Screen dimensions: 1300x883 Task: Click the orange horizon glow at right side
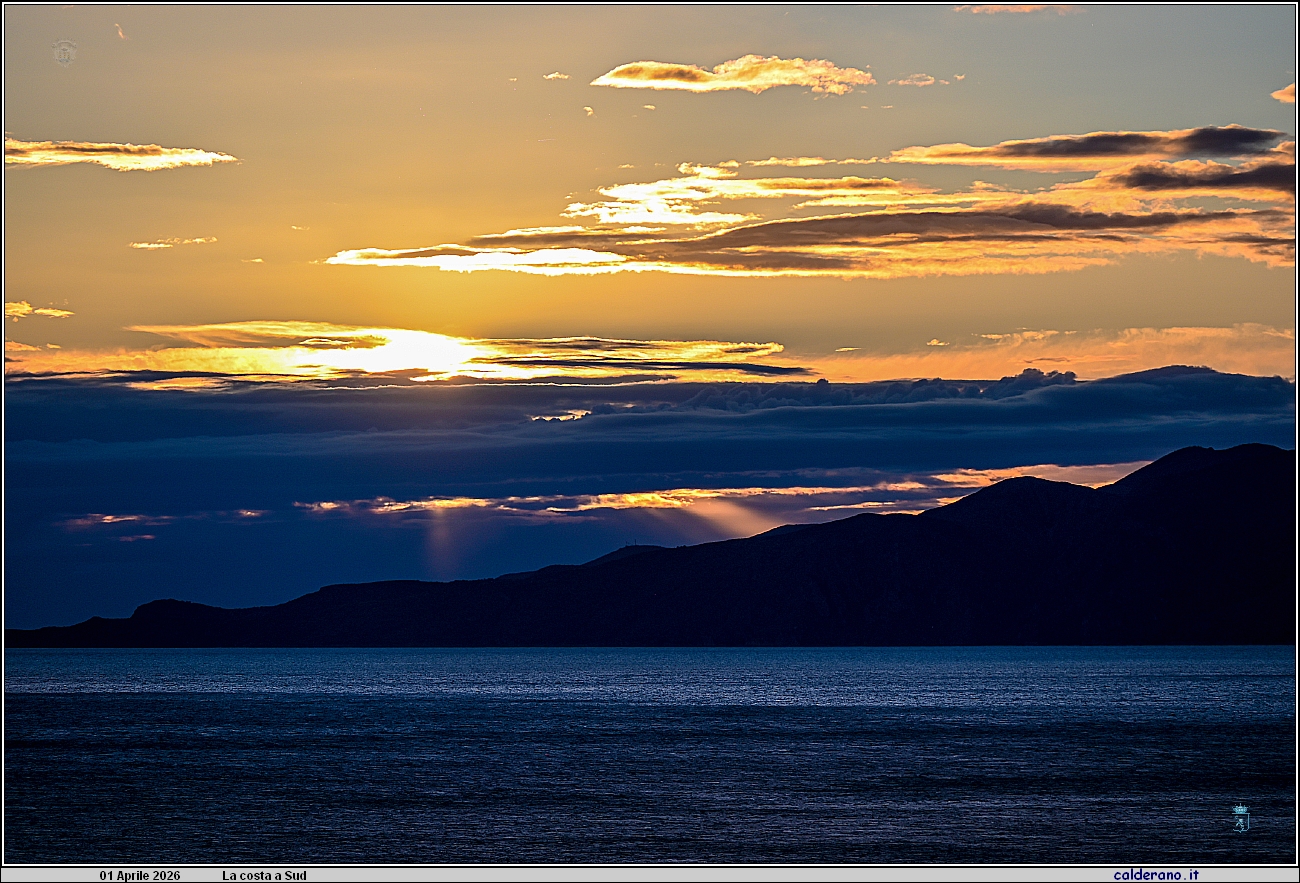click(x=1150, y=350)
